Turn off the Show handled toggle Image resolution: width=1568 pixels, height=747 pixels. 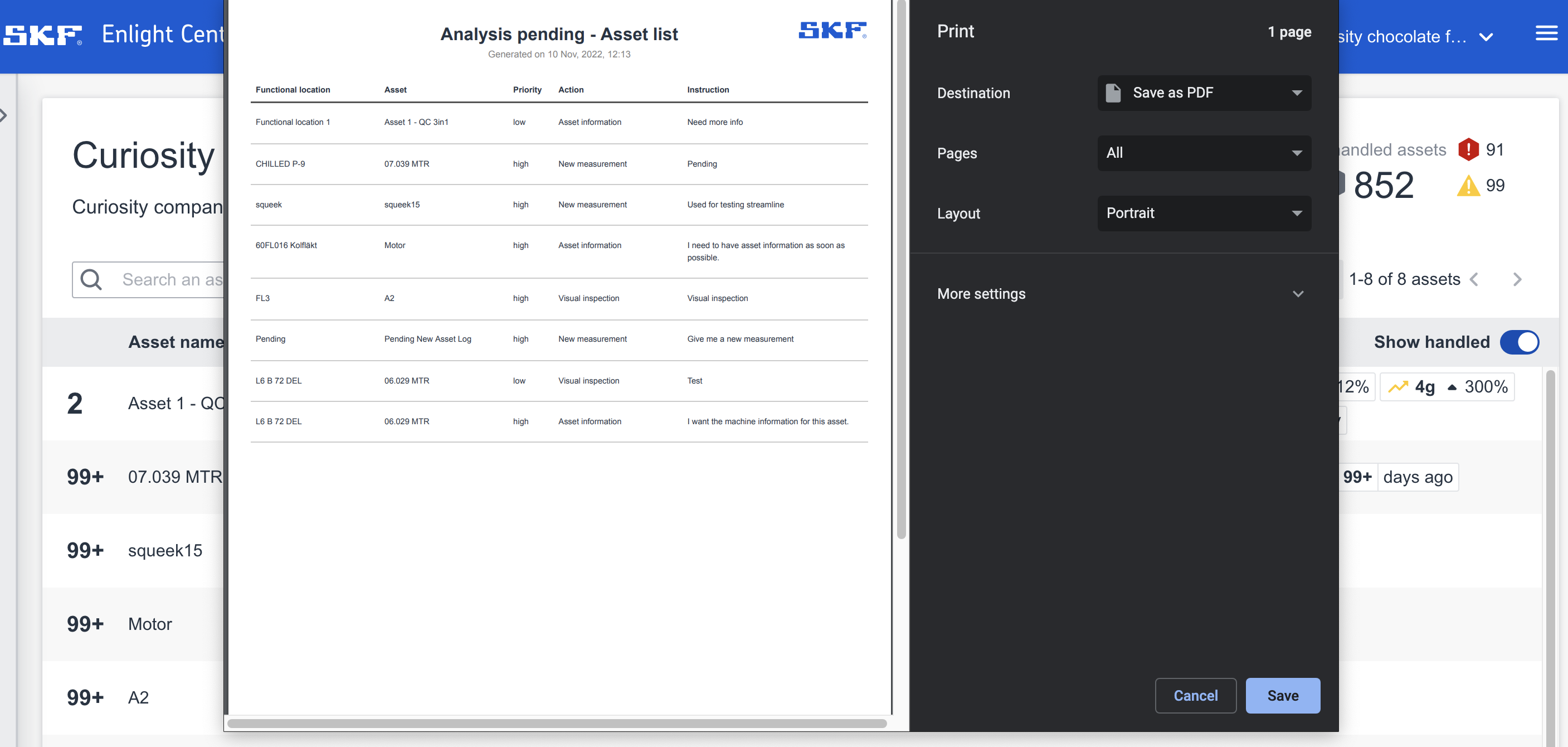[1520, 342]
